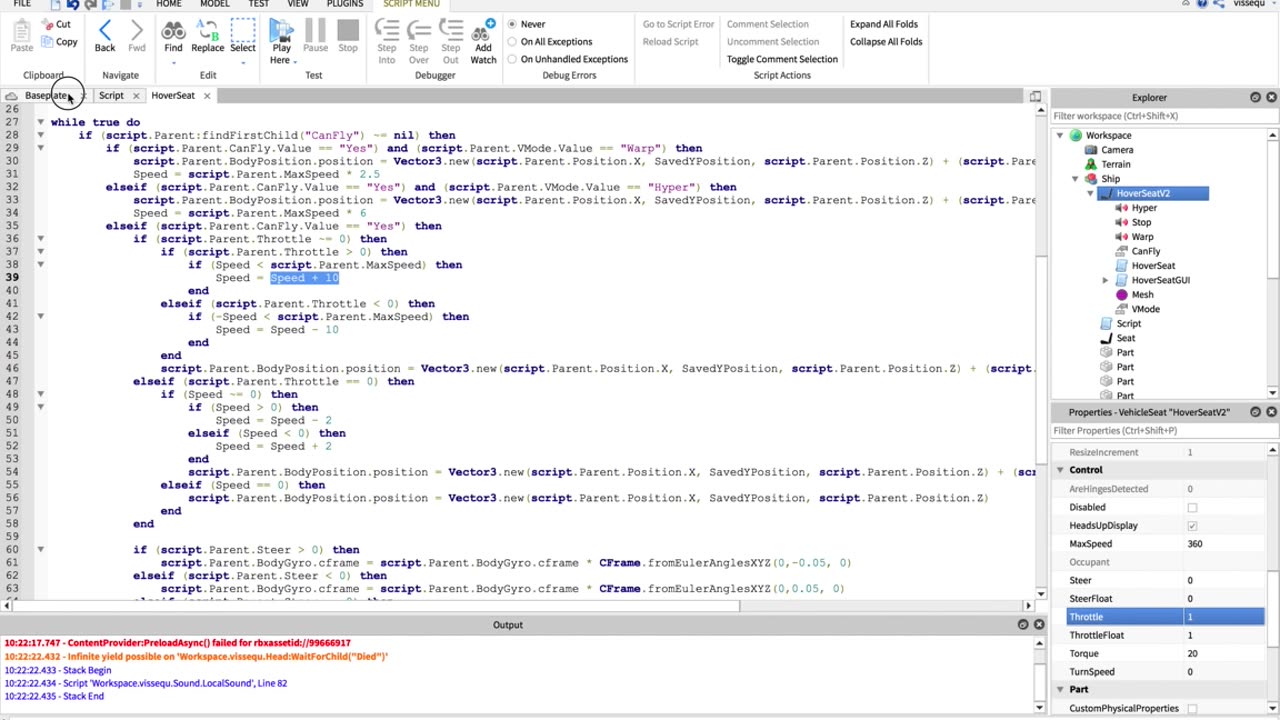Click the Undo arrow in quick access toolbar
This screenshot has height=720, width=1280.
(x=72, y=5)
